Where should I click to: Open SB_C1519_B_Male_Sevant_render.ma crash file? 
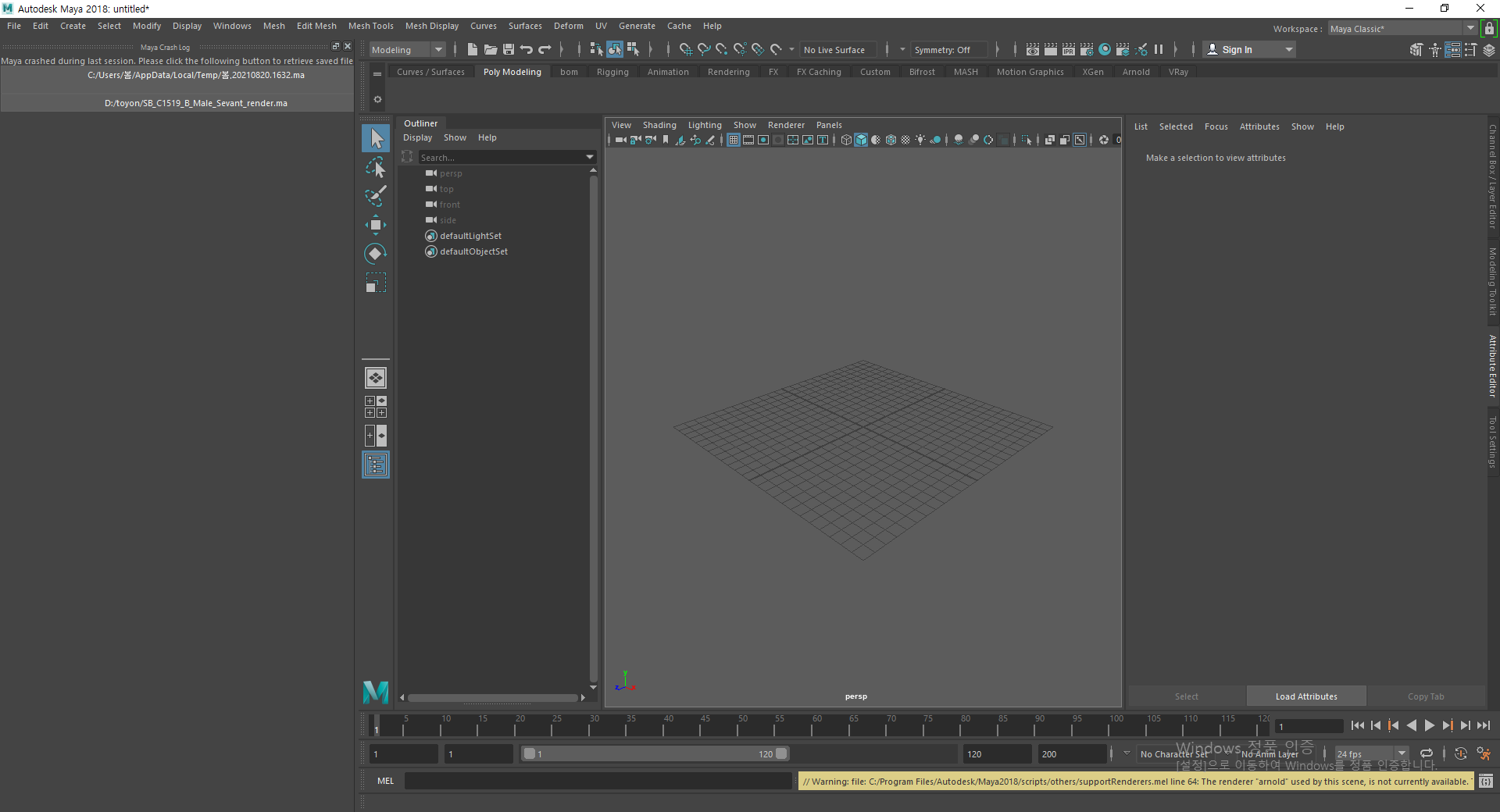177,103
